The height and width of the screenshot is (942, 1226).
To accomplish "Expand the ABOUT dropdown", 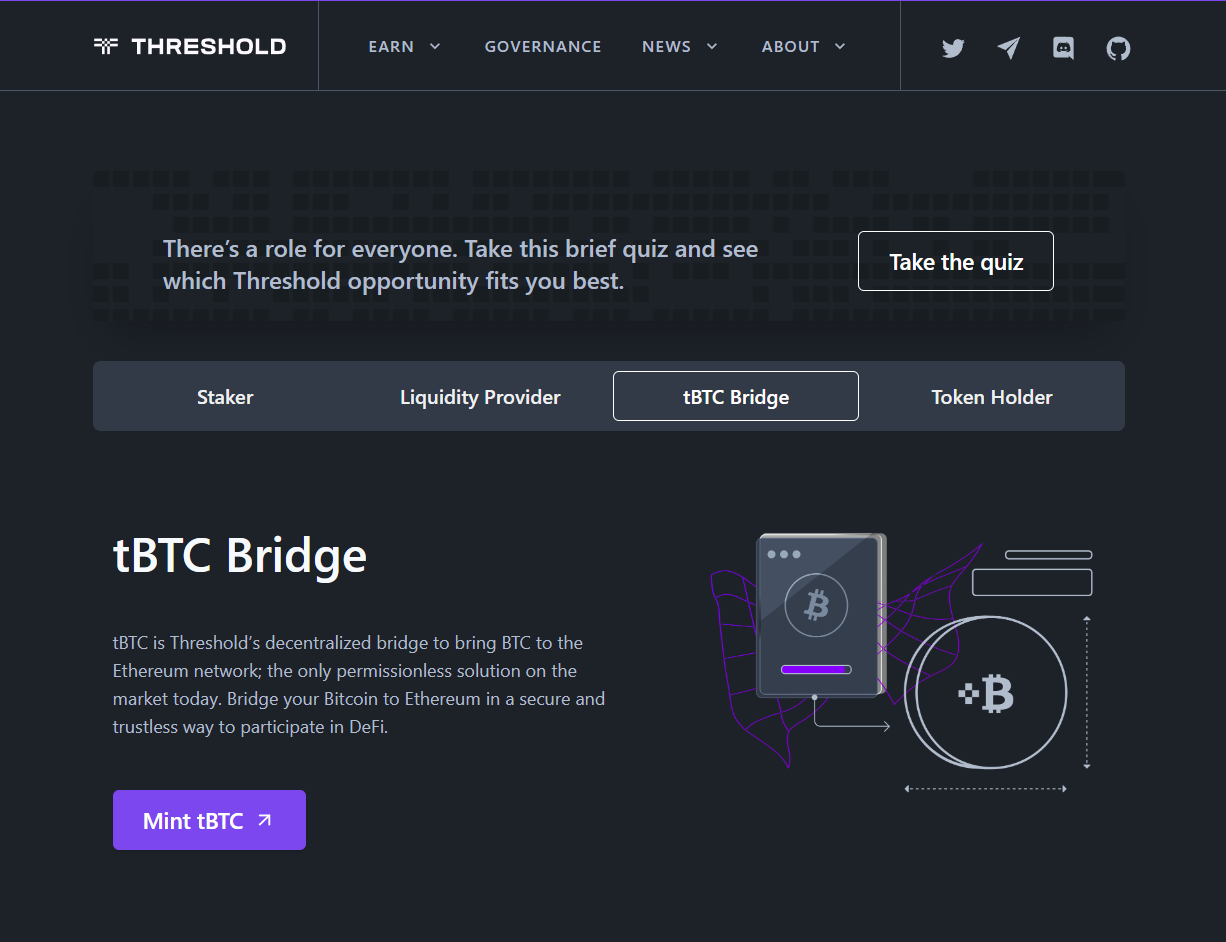I will (x=803, y=46).
